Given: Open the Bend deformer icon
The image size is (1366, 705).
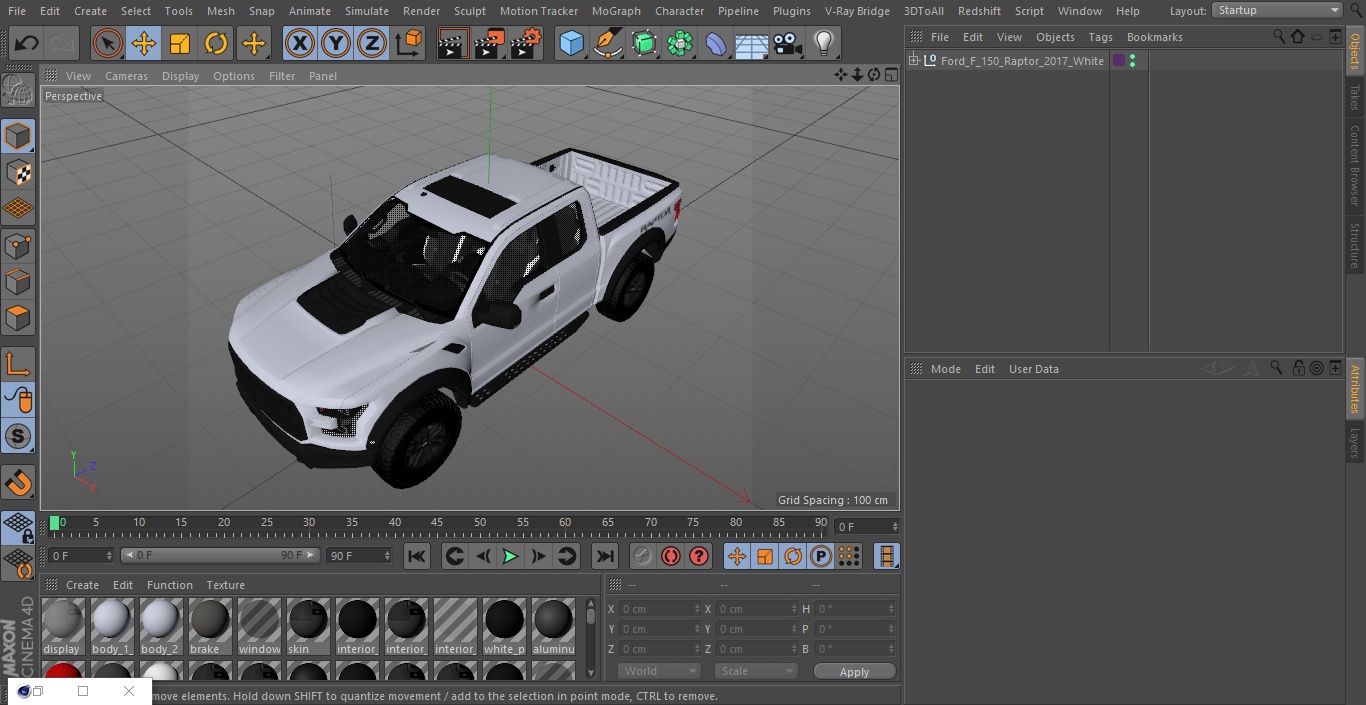Looking at the screenshot, I should pos(716,43).
